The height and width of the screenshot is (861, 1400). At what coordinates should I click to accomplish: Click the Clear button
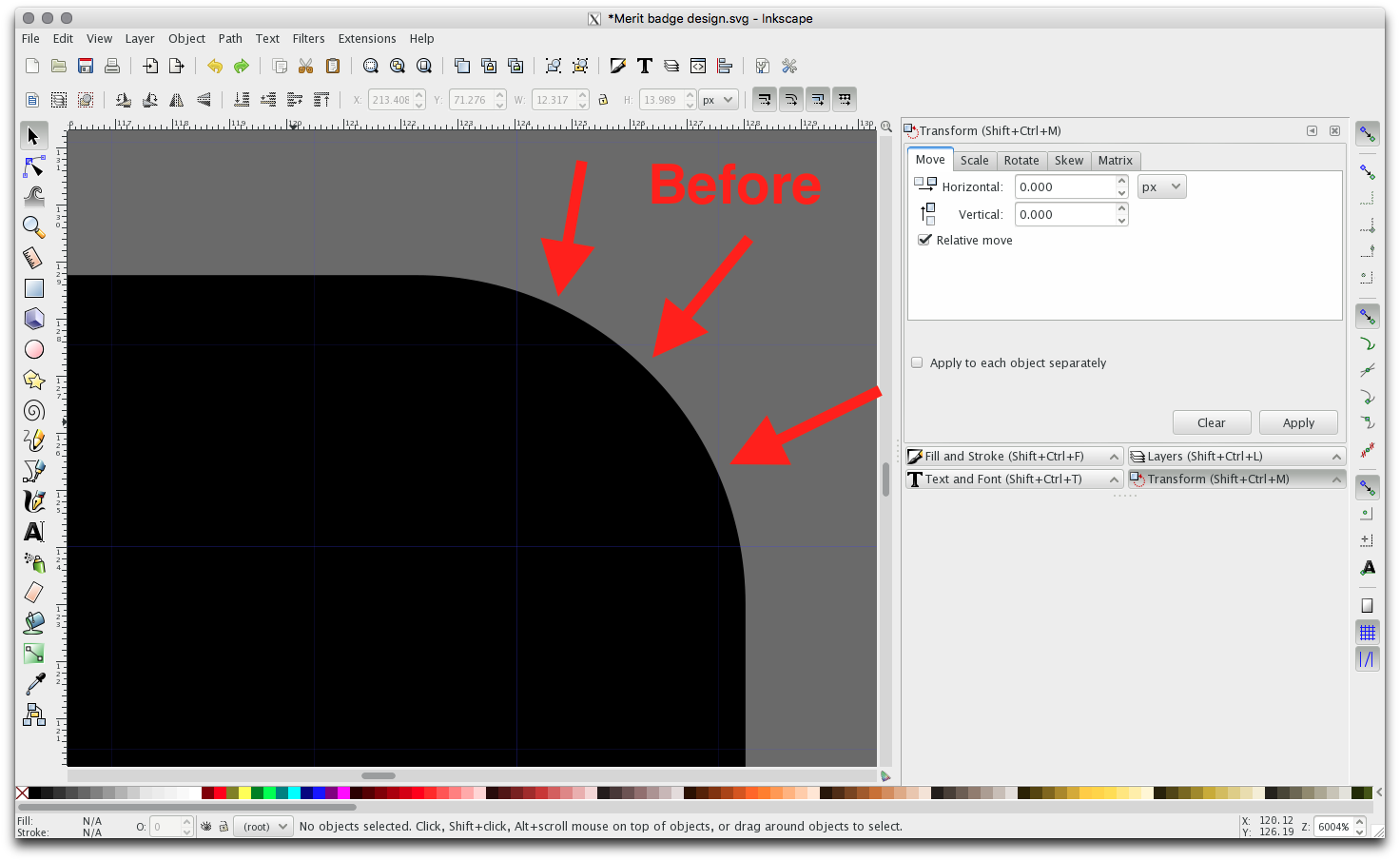(1211, 422)
